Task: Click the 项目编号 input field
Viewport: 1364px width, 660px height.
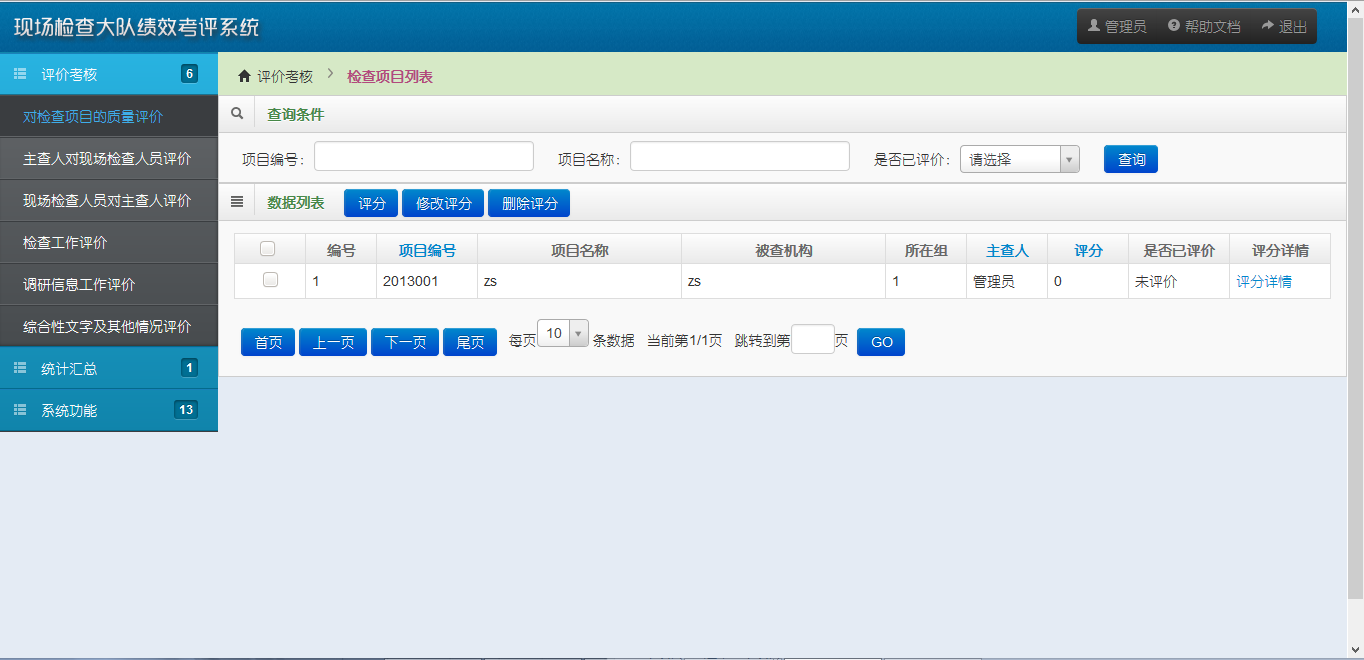Action: click(x=423, y=157)
